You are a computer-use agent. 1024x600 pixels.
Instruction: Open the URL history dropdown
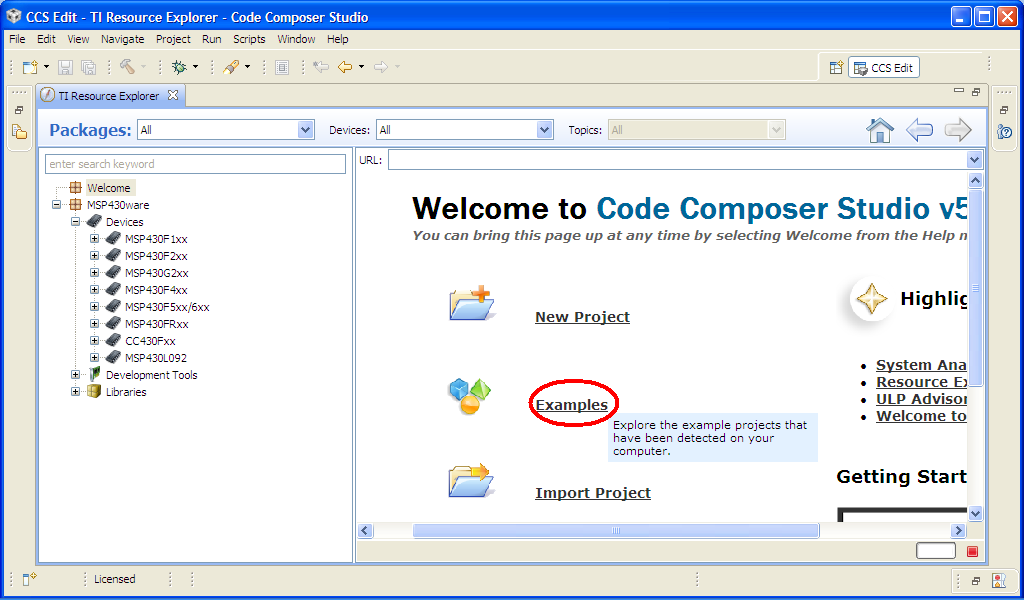pyautogui.click(x=974, y=160)
